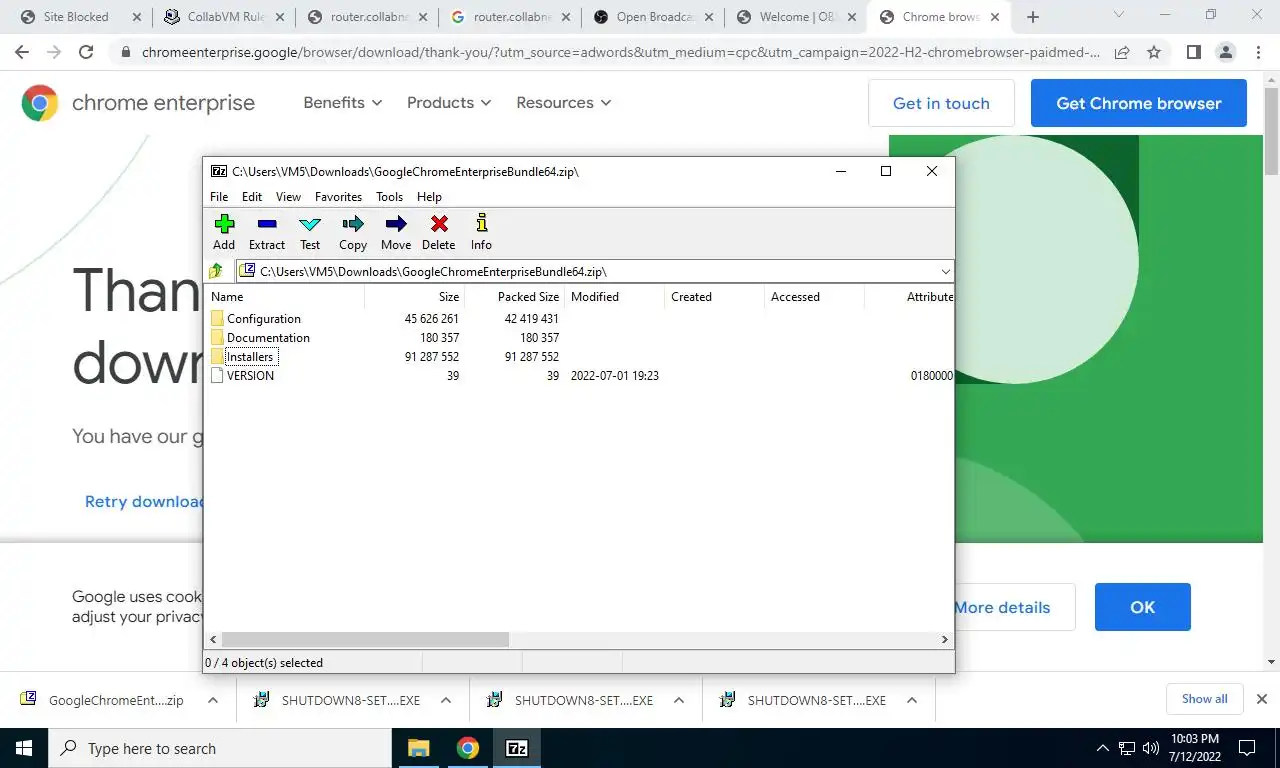Open options for GoogleChromeEnt zip download

tap(213, 701)
